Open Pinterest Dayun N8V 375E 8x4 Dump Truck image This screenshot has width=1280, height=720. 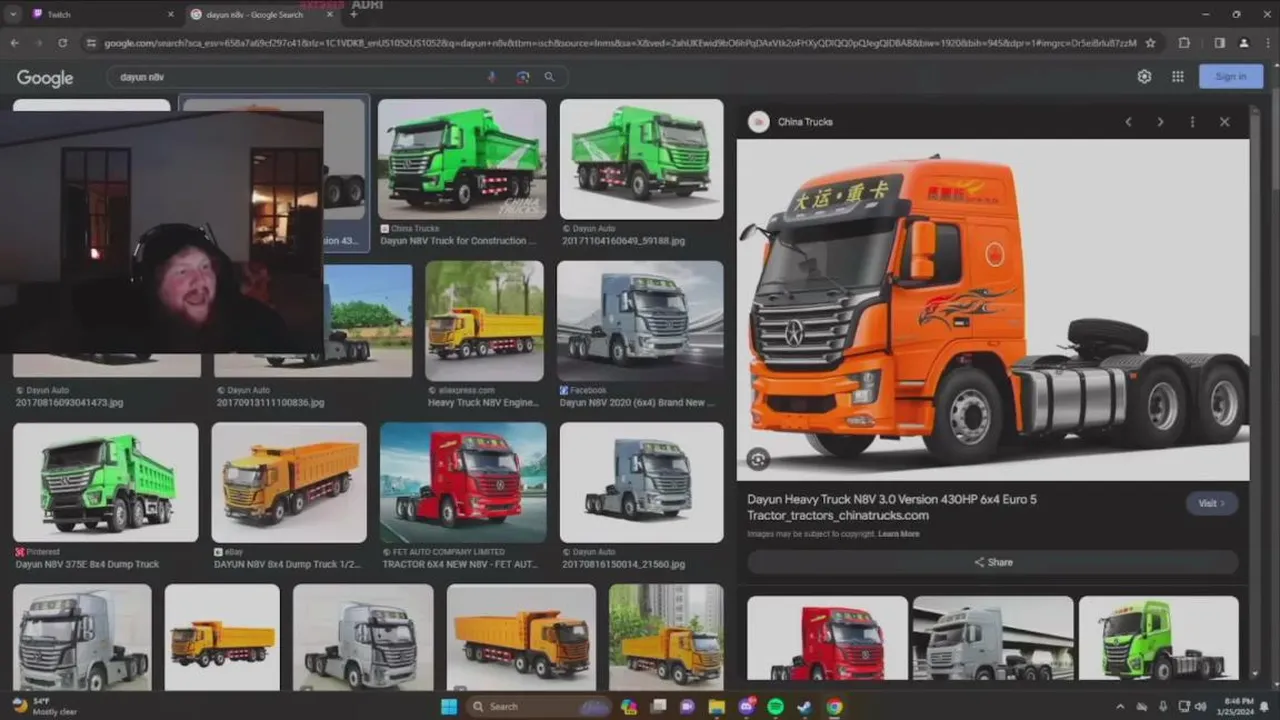pos(106,482)
